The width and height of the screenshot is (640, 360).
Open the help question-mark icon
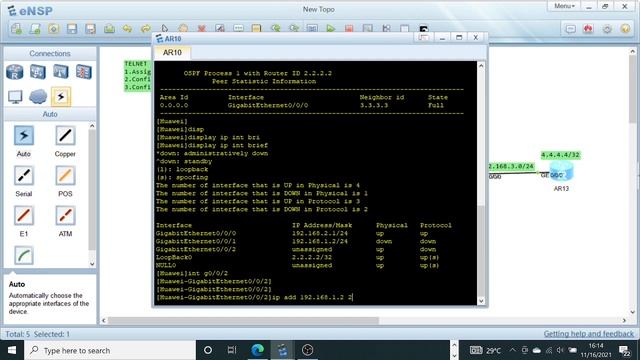pos(625,29)
